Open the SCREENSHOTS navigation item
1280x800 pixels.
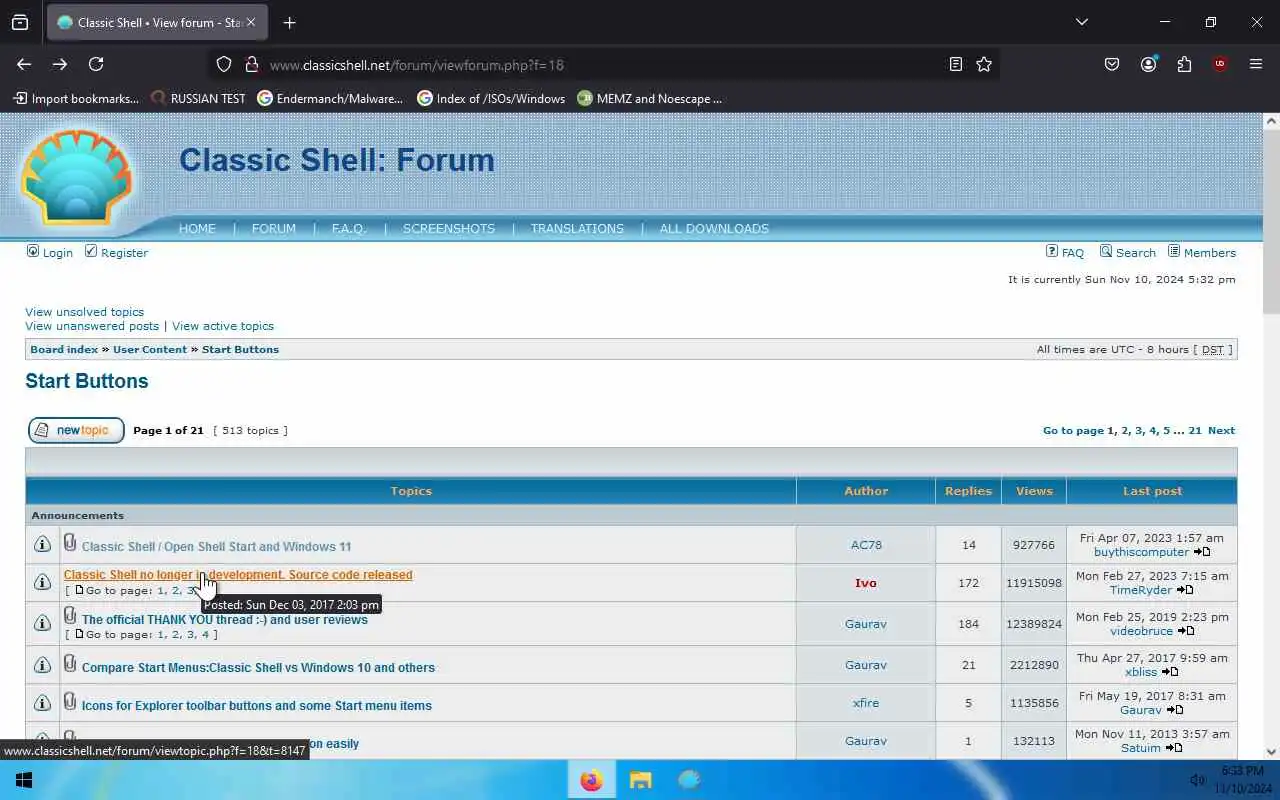coord(449,229)
